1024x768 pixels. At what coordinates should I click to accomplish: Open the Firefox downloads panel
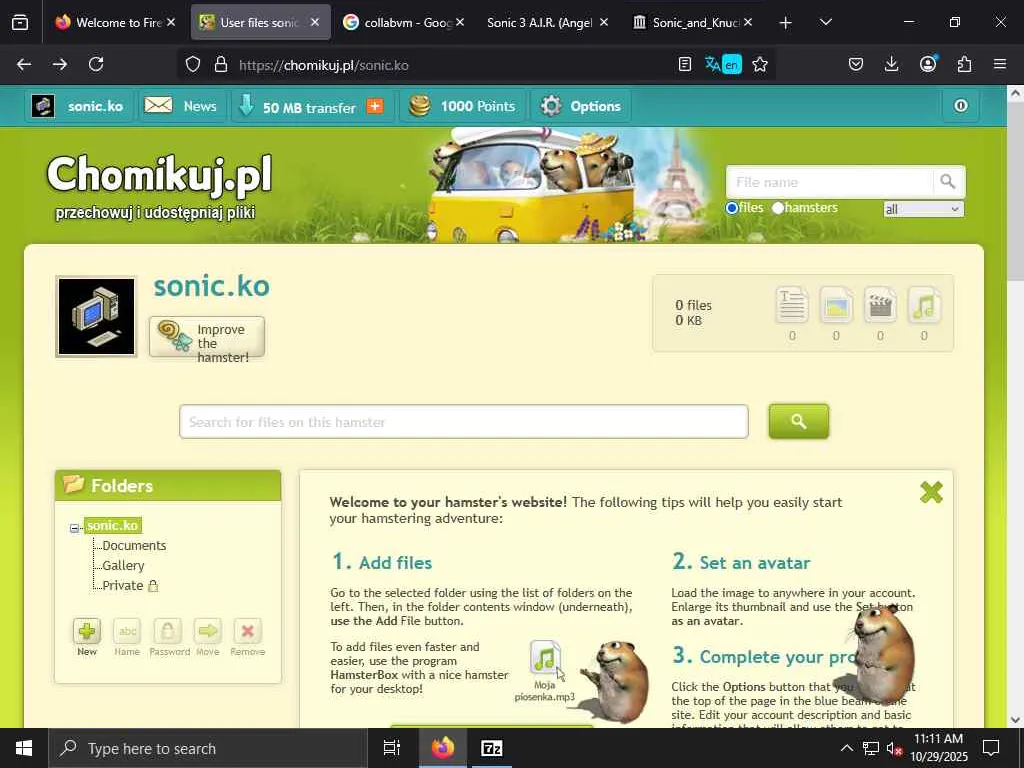pos(891,64)
